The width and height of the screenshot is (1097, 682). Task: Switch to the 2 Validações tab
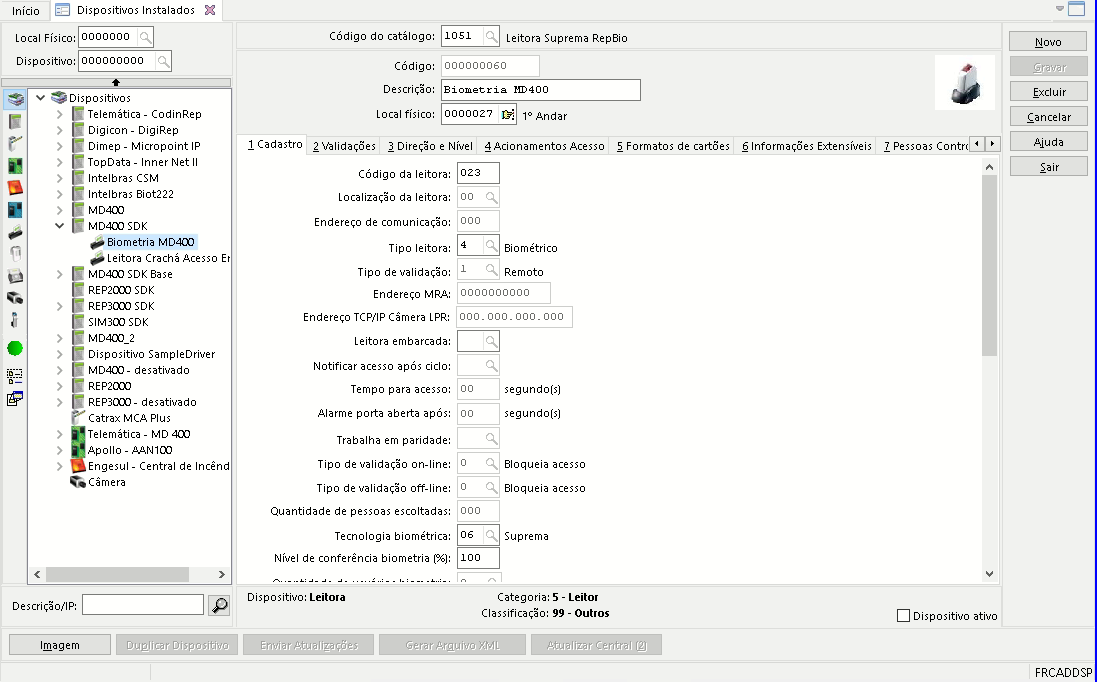click(343, 146)
